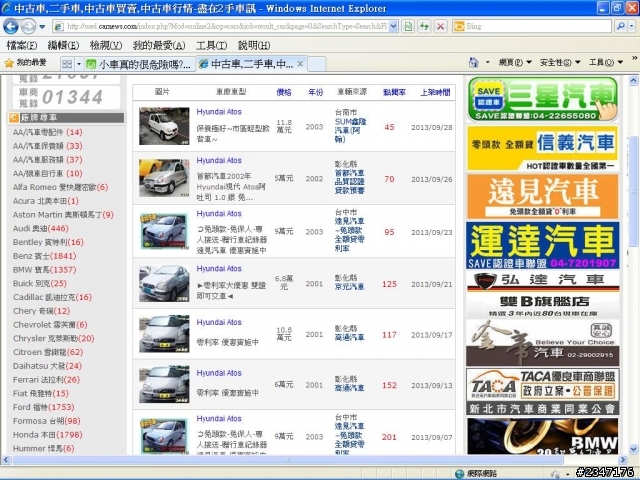The image size is (640, 480).
Task: Open the 安全性(S) command dropdown
Action: [x=560, y=62]
